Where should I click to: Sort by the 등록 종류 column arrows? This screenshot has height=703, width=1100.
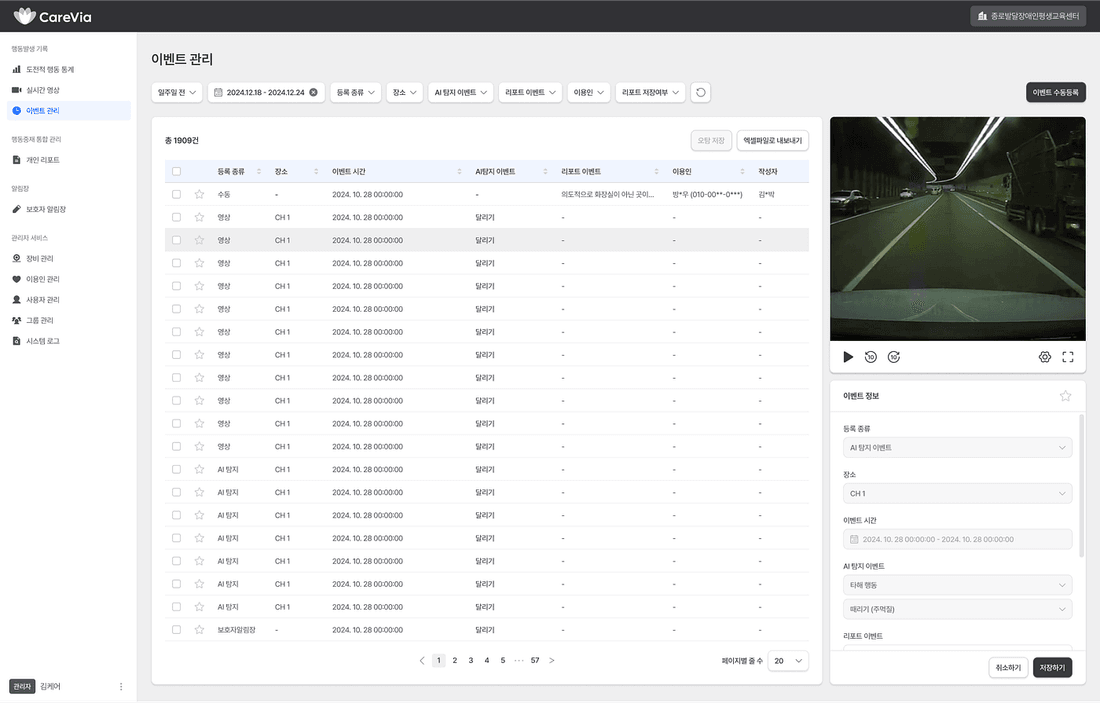pyautogui.click(x=259, y=171)
